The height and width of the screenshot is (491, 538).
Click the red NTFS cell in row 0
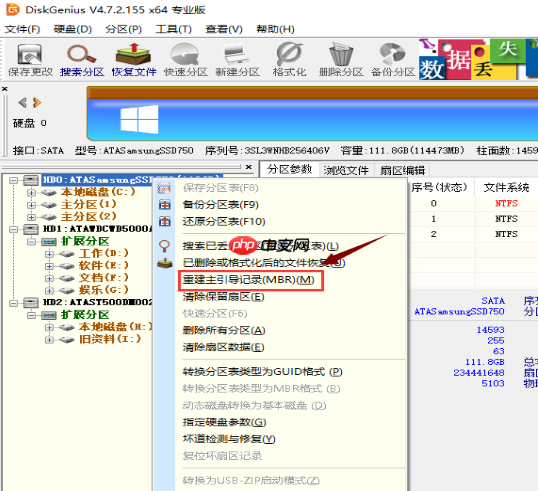pos(506,203)
